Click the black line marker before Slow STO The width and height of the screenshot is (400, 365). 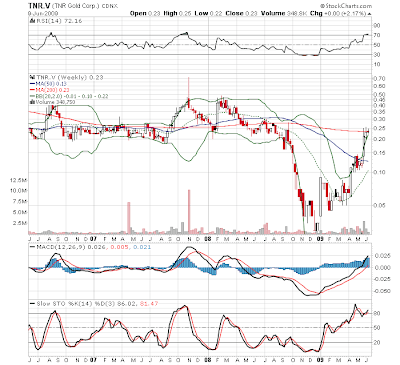coord(32,304)
